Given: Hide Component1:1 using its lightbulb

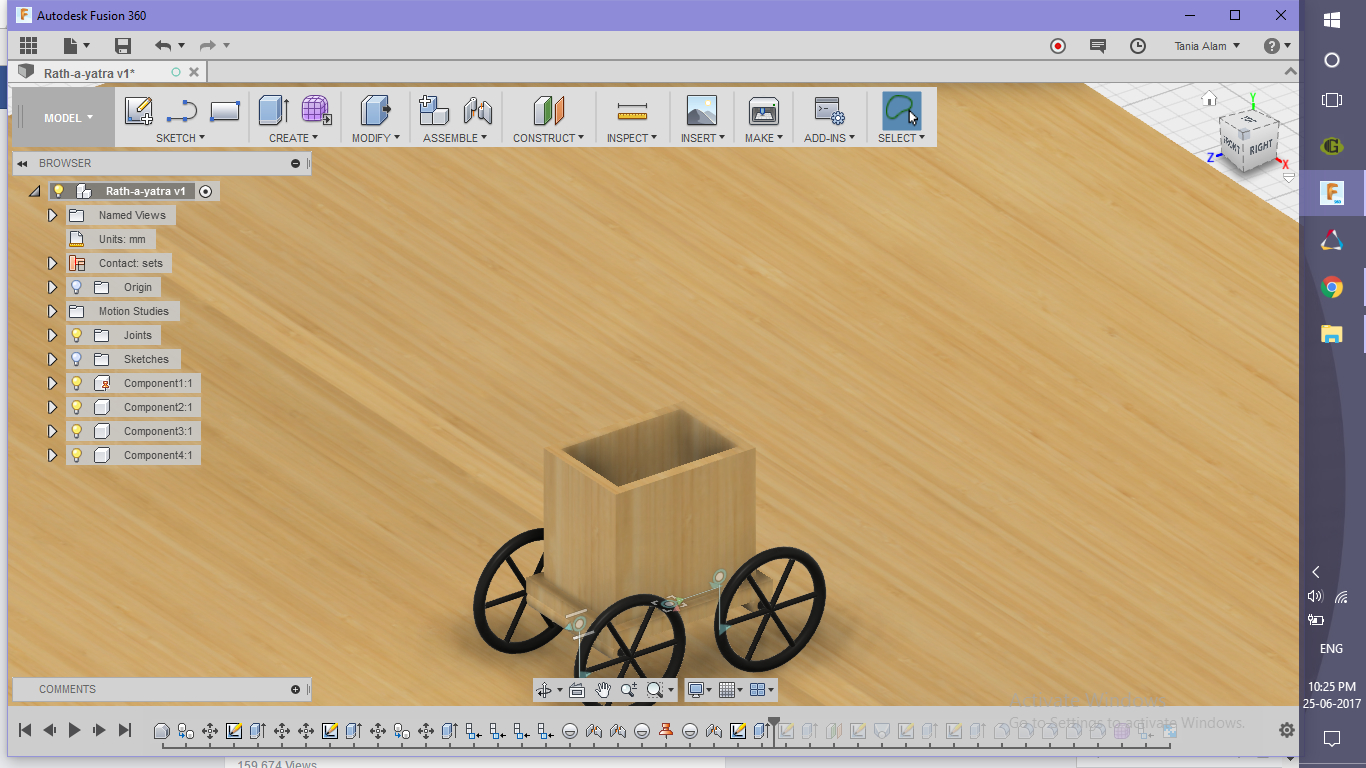Looking at the screenshot, I should 76,383.
